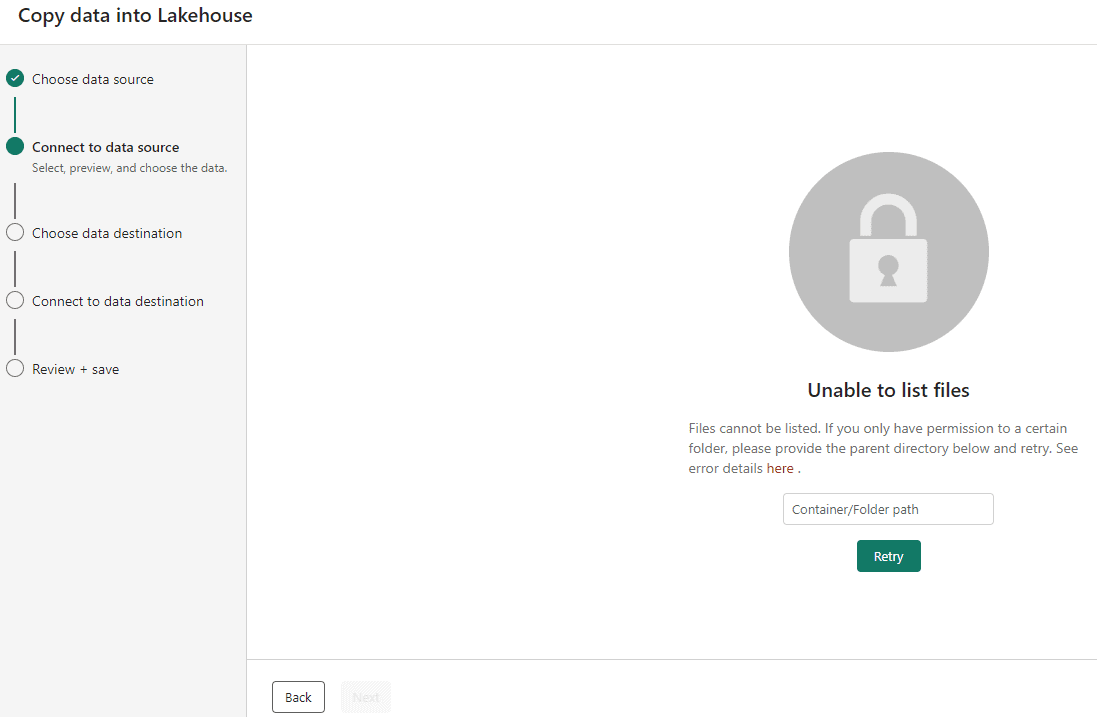Click the 'Unable to list files' heading

[x=889, y=390]
